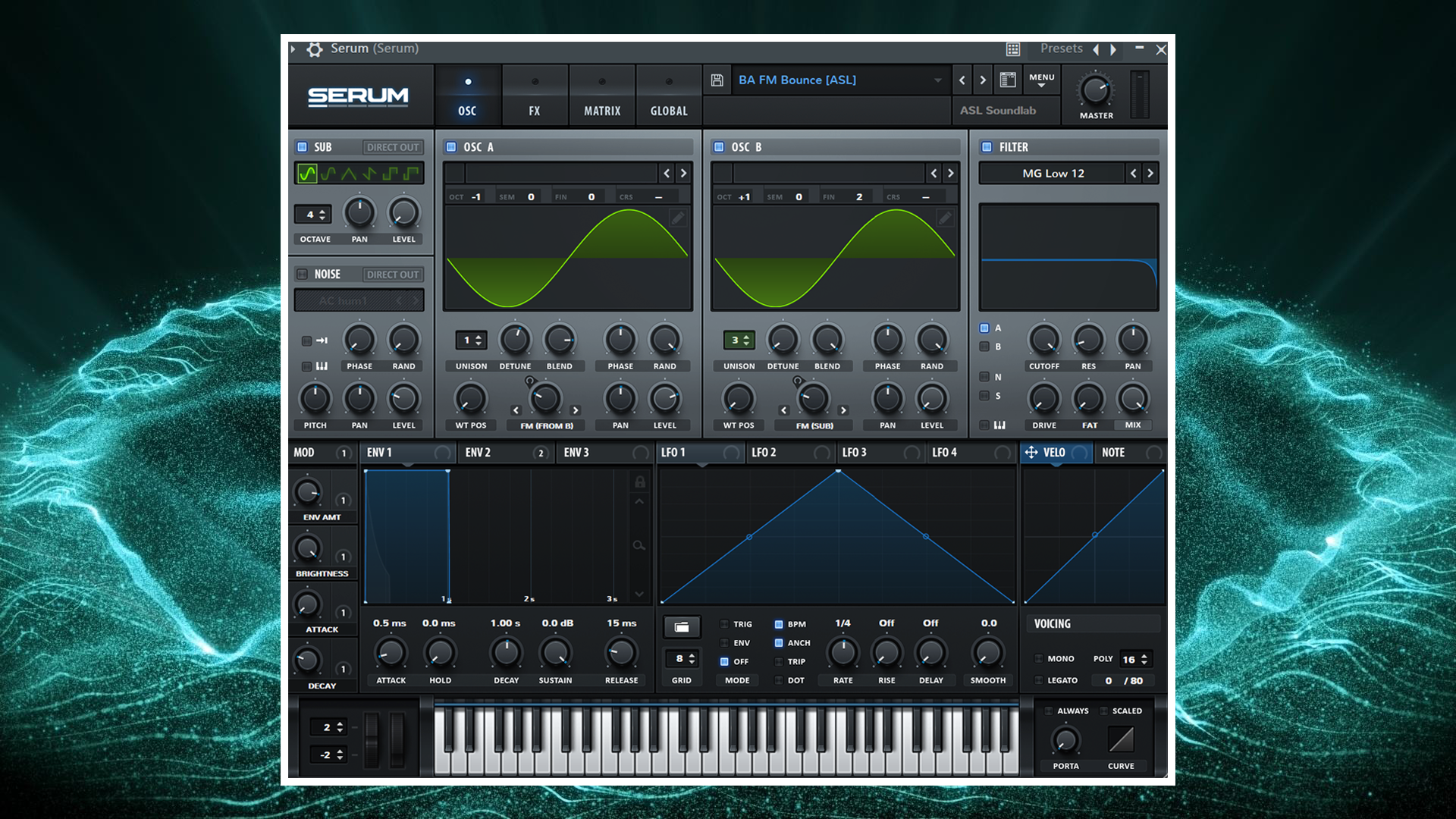
Task: Click the LFO RATE knob
Action: [x=843, y=652]
